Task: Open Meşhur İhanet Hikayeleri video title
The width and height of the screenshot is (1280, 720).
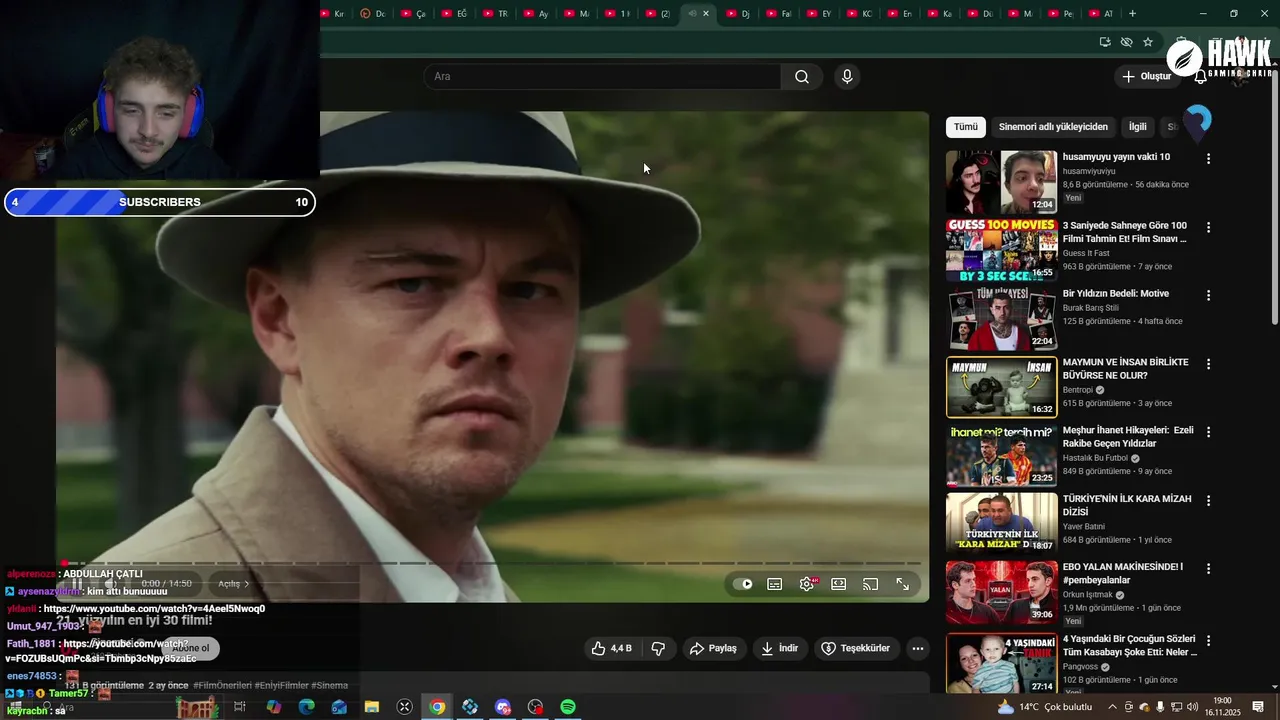Action: point(1128,437)
